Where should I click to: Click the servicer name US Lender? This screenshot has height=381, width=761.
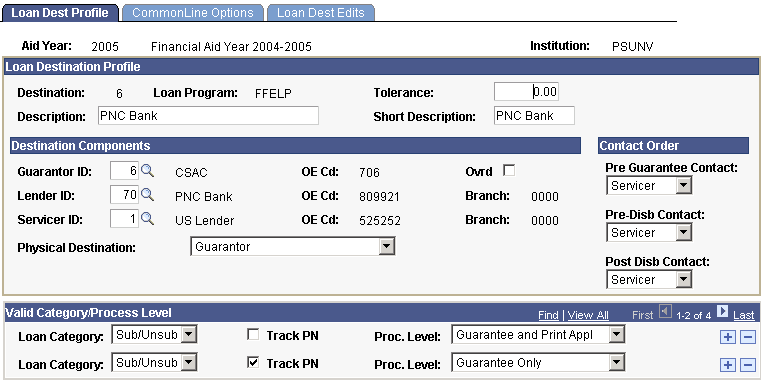(204, 220)
